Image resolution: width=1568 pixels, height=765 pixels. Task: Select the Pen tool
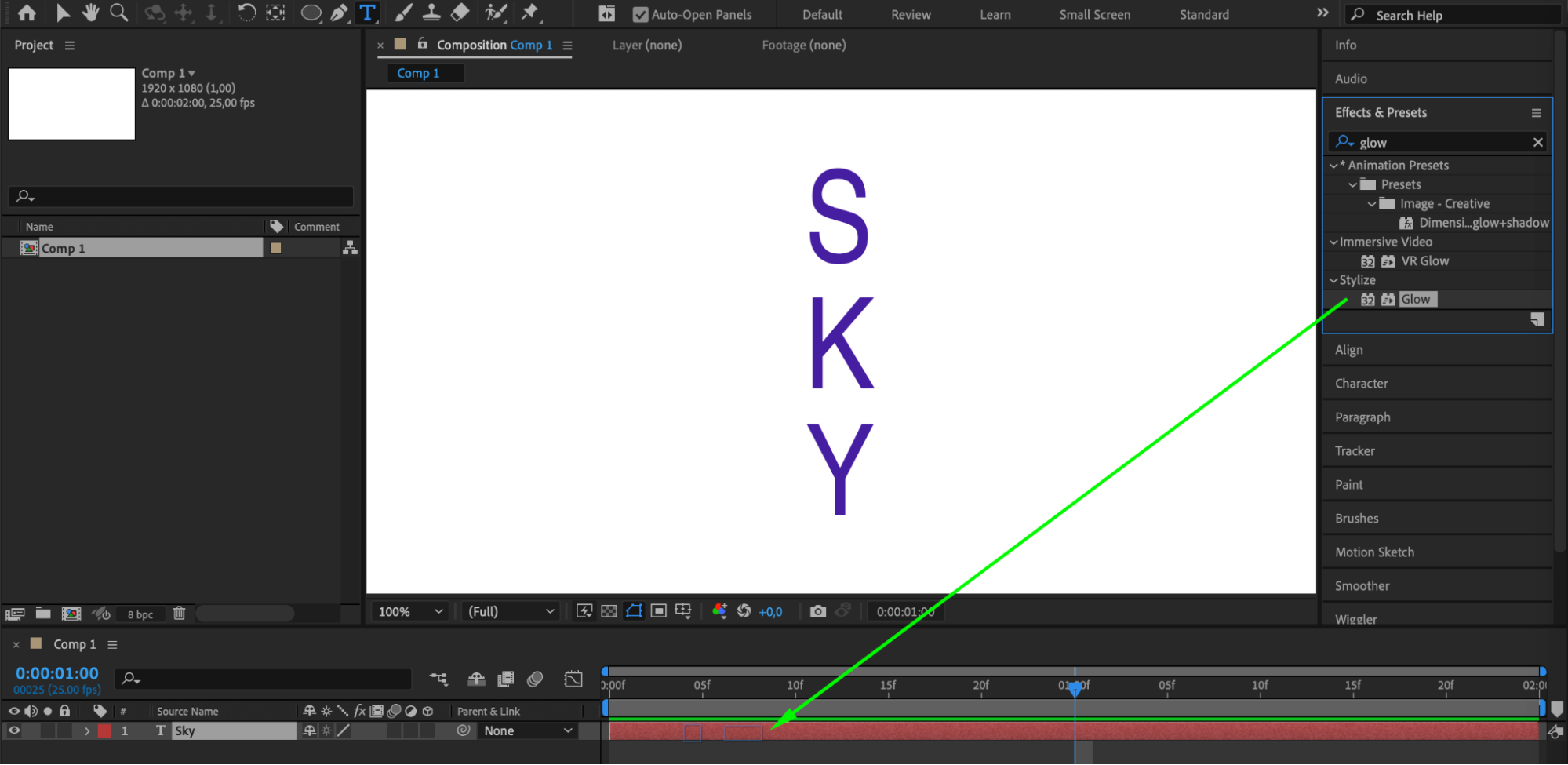tap(339, 13)
